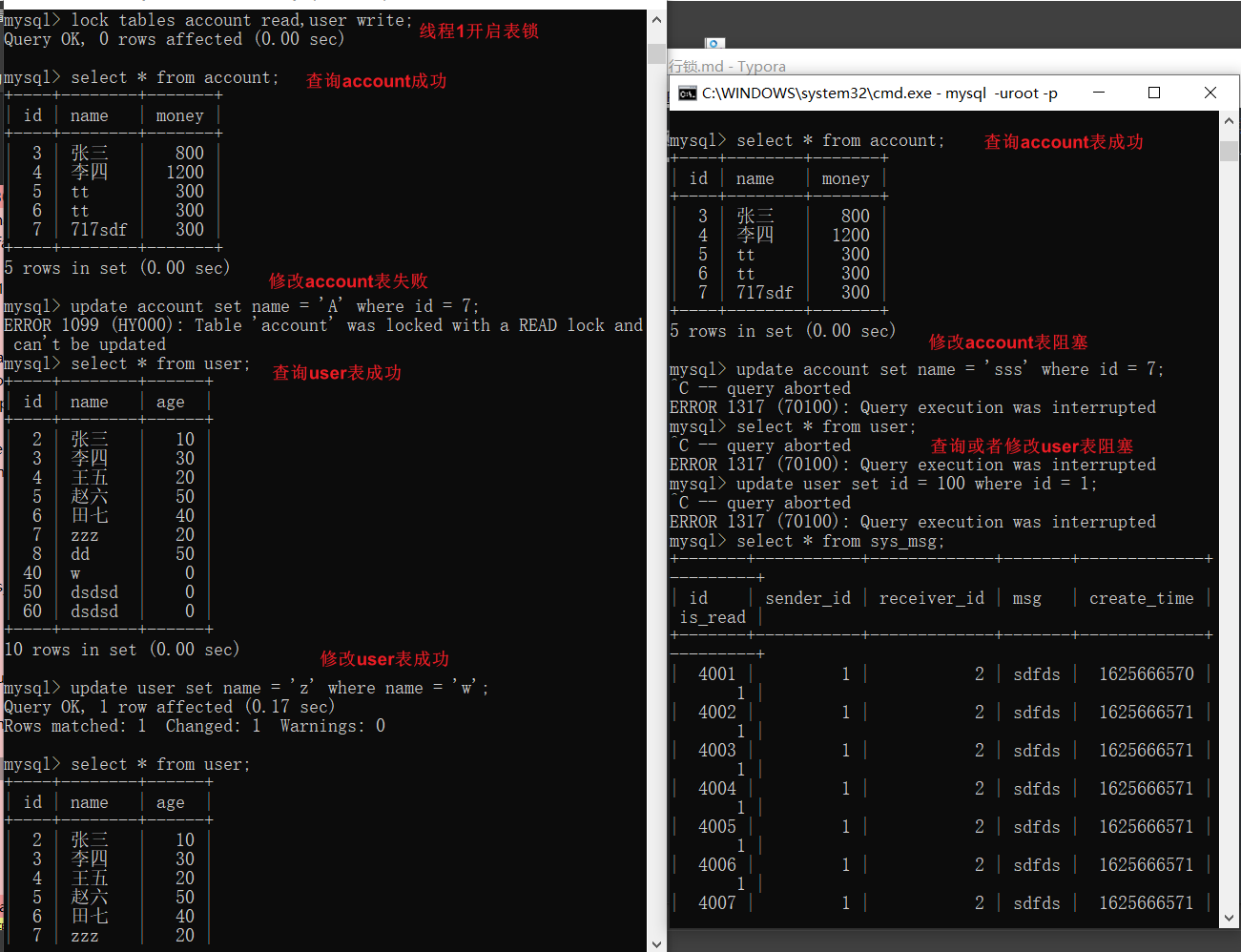Open the cmd.exe window system menu icon
This screenshot has height=952, width=1241.
pos(687,93)
